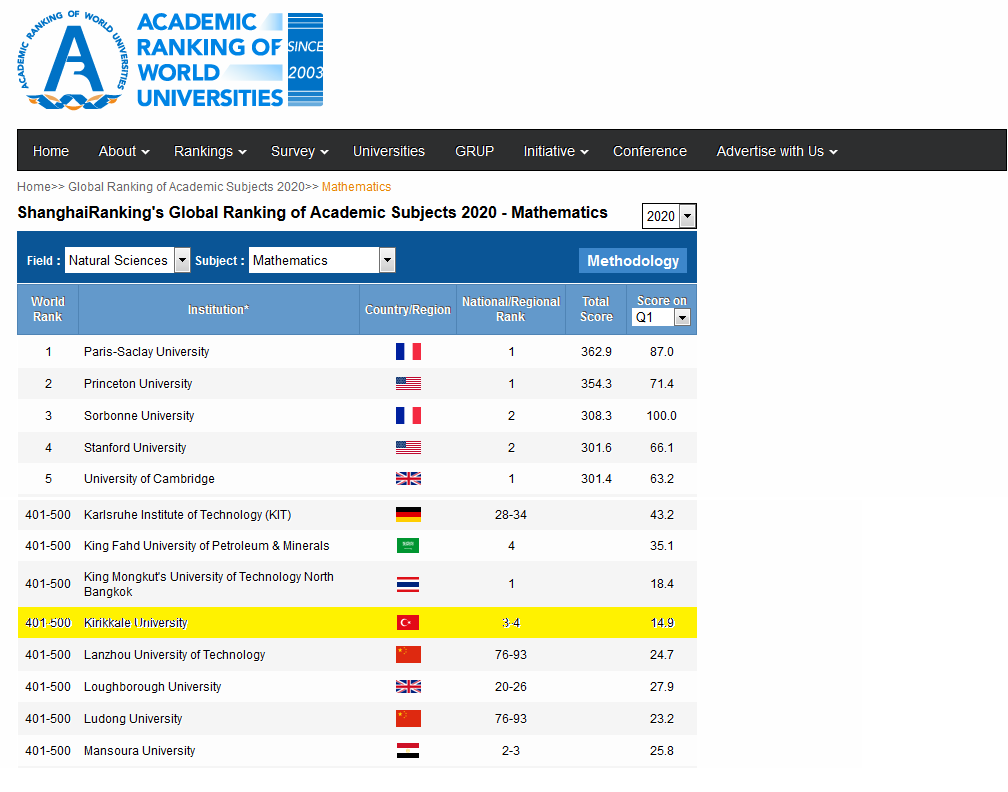This screenshot has height=792, width=1008.
Task: Click the Methodology button
Action: 633,260
